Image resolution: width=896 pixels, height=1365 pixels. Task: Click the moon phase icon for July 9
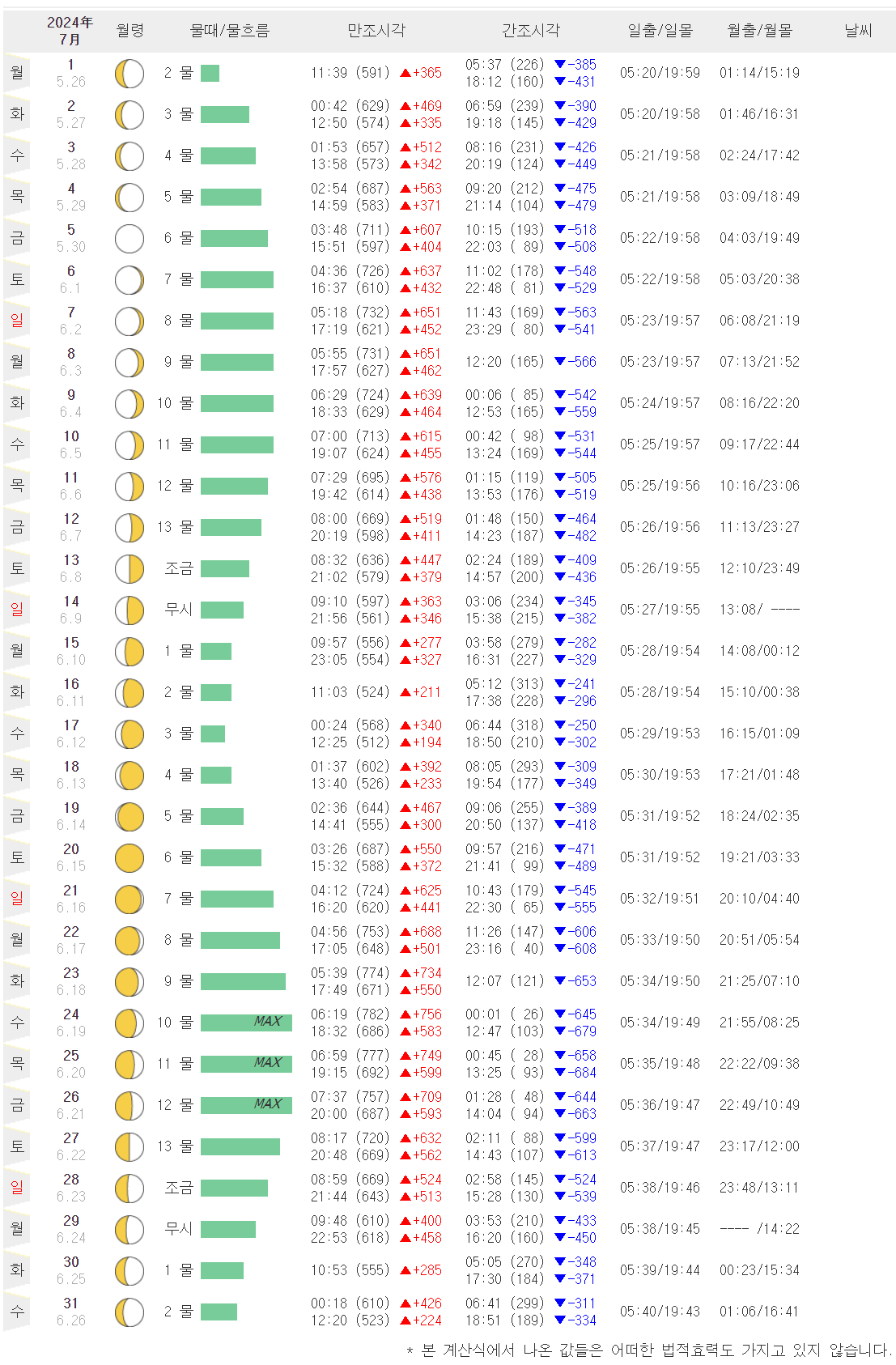pyautogui.click(x=130, y=404)
